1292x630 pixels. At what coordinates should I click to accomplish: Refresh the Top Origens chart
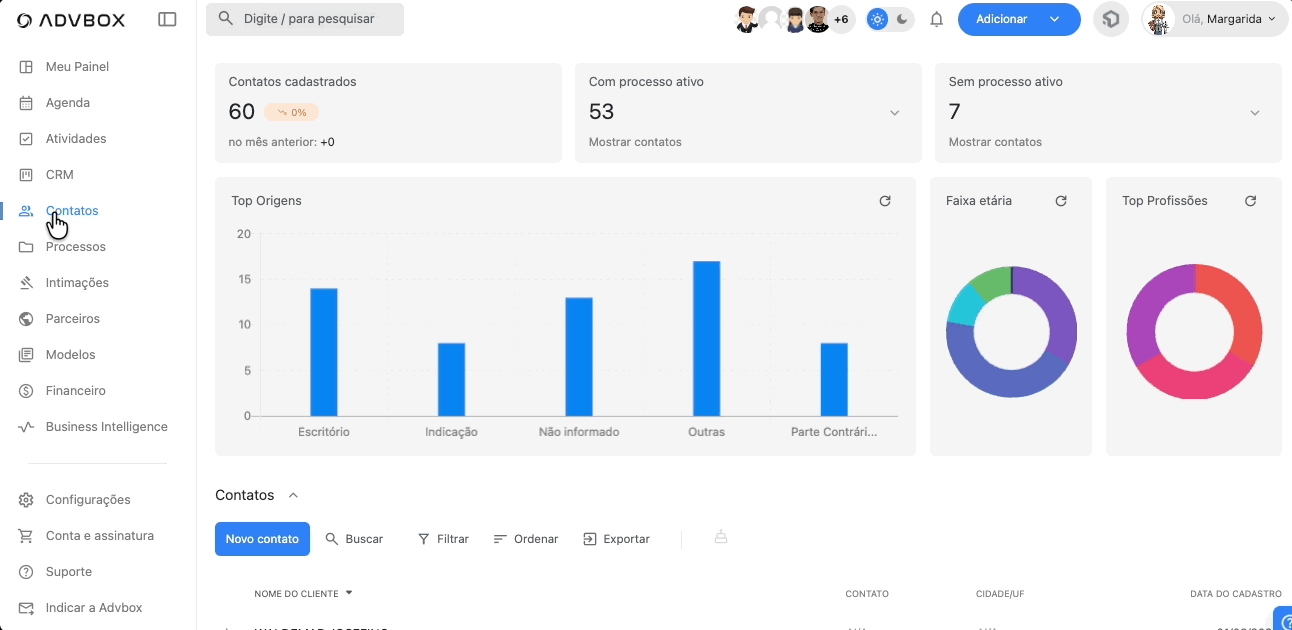coord(884,201)
